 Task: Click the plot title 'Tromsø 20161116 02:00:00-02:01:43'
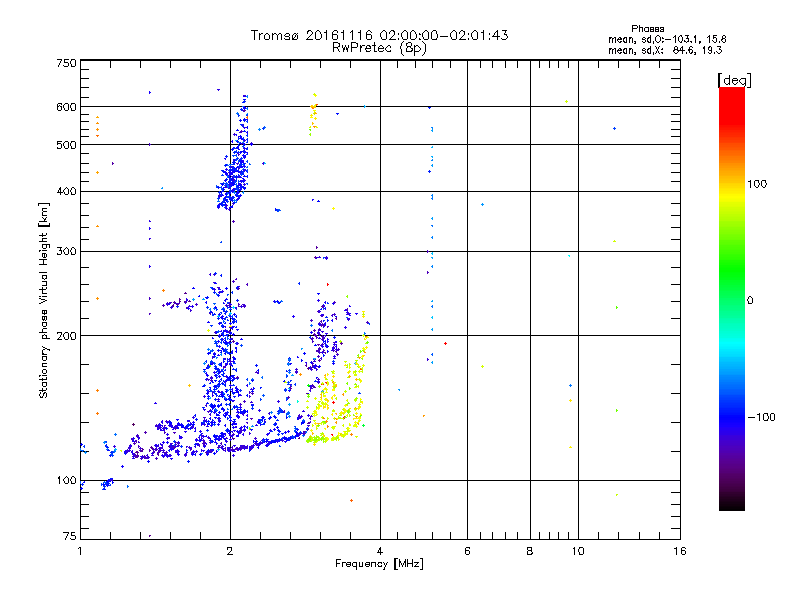point(379,35)
